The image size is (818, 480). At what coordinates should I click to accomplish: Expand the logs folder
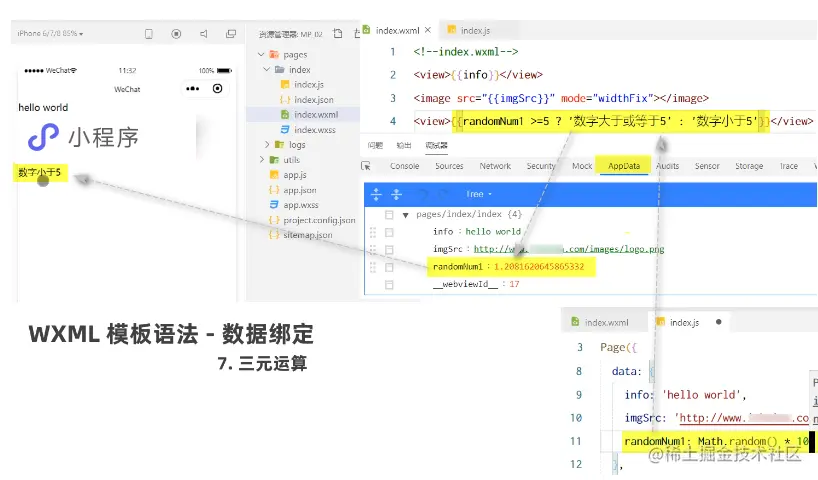[267, 145]
